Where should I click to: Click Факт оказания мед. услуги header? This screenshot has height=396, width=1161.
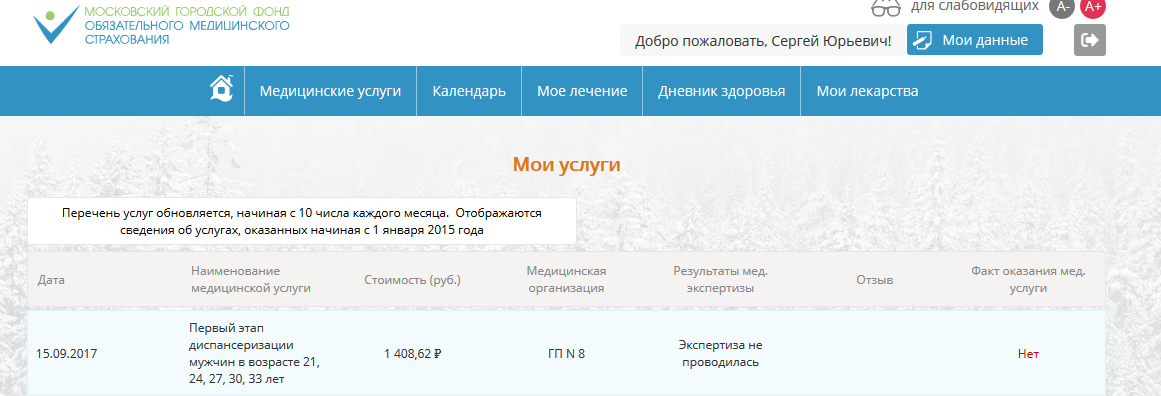click(x=1028, y=280)
